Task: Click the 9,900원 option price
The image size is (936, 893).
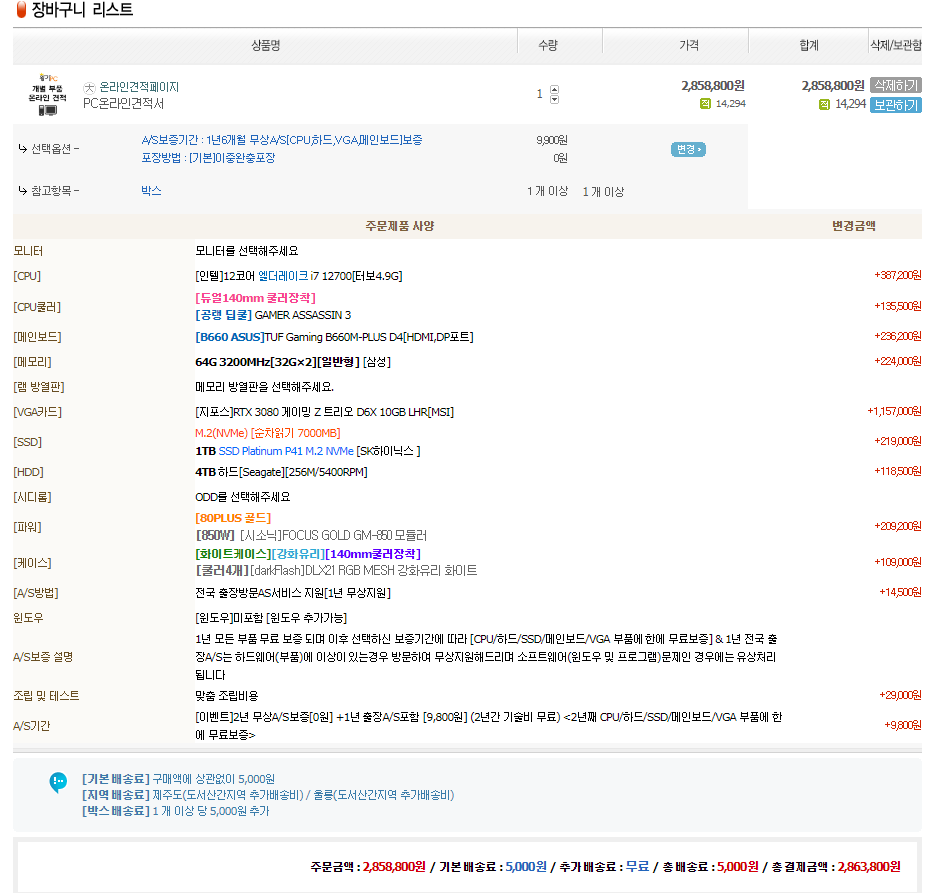Action: pos(552,140)
